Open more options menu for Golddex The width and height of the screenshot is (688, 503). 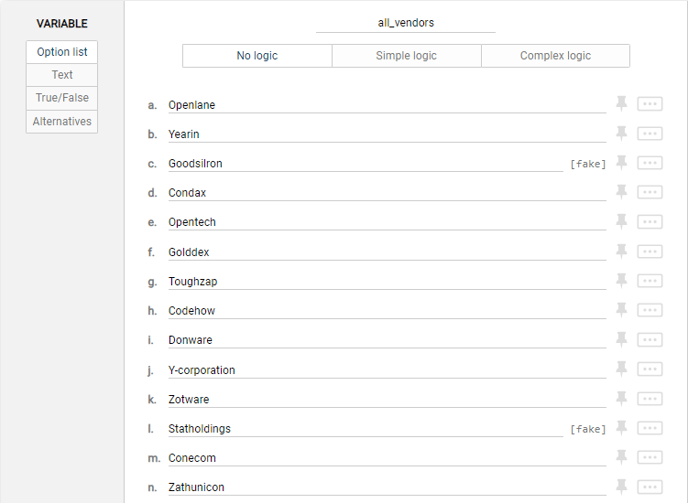650,252
